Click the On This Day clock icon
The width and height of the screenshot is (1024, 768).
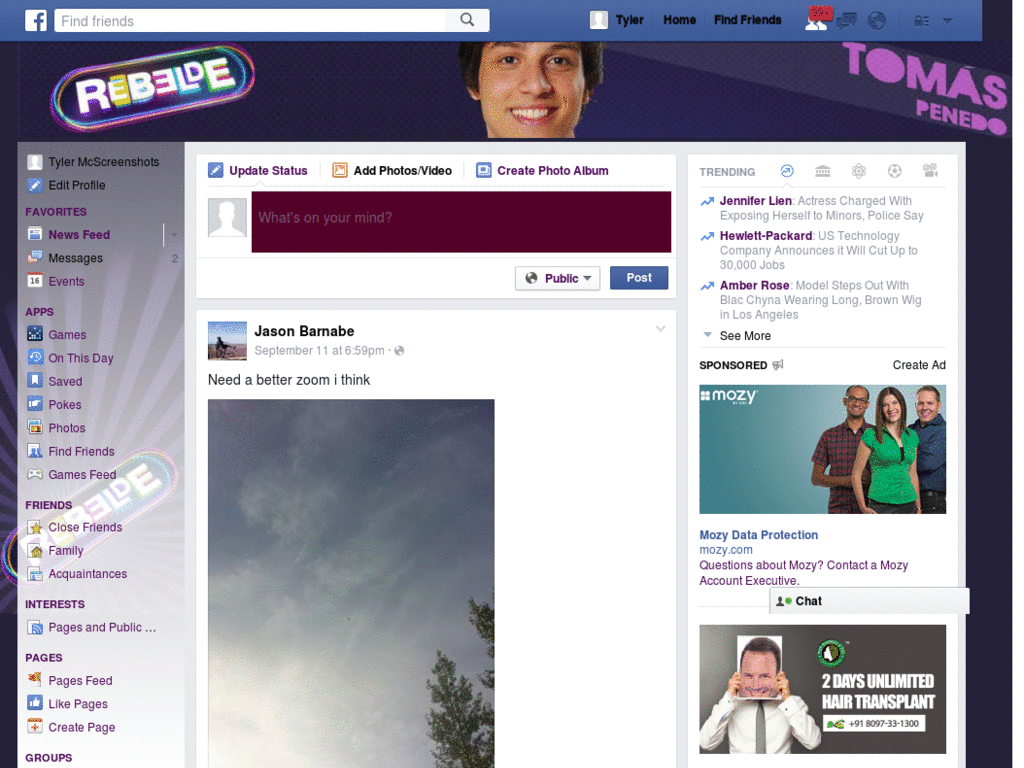pyautogui.click(x=35, y=357)
